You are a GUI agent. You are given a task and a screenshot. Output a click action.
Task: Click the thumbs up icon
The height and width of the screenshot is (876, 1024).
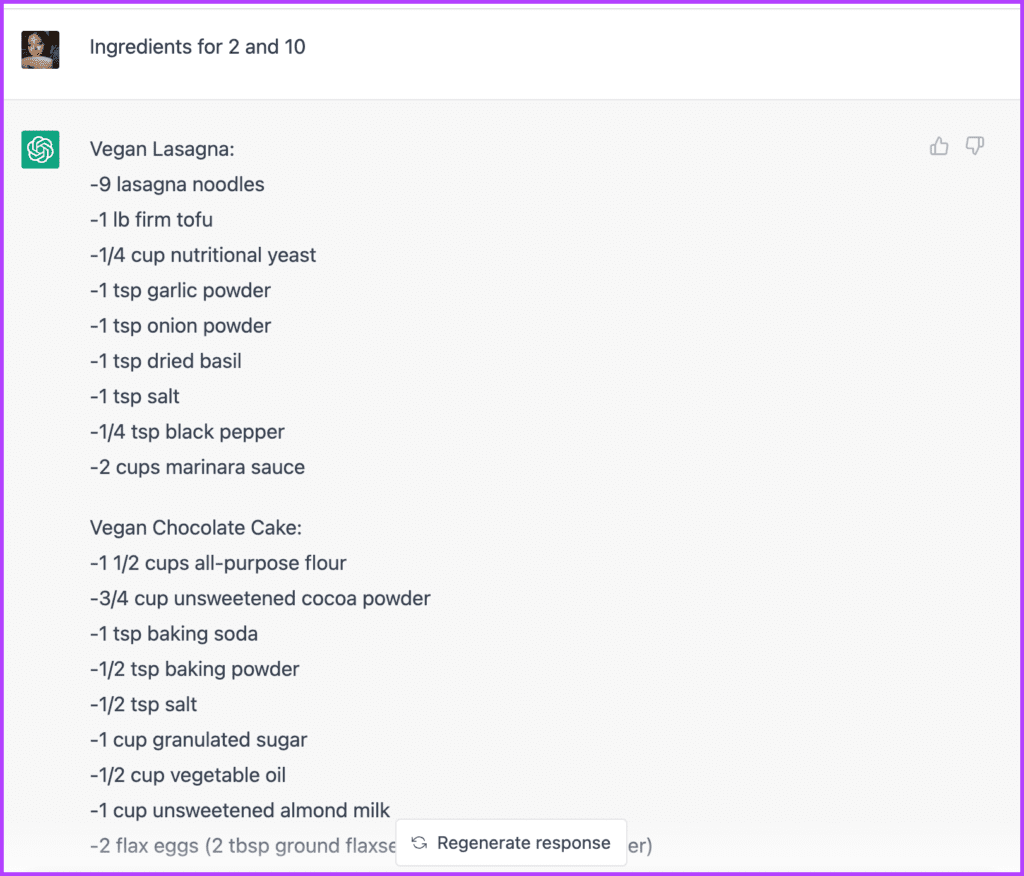click(x=939, y=146)
